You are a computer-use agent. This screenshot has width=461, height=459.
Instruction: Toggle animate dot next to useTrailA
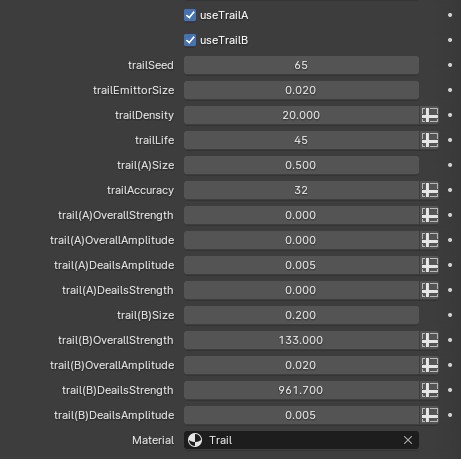tap(450, 15)
